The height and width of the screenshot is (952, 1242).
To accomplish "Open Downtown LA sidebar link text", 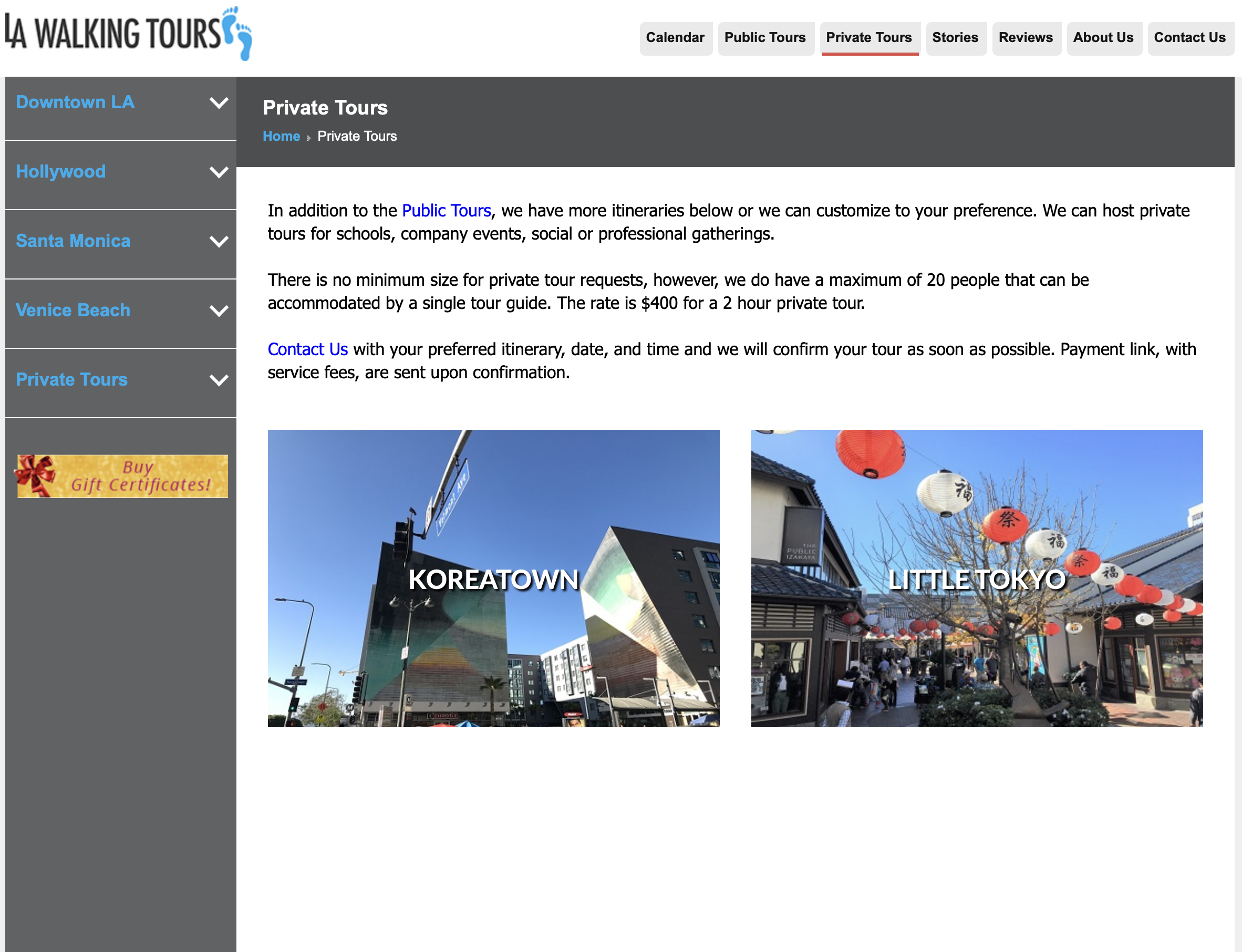I will [x=75, y=102].
